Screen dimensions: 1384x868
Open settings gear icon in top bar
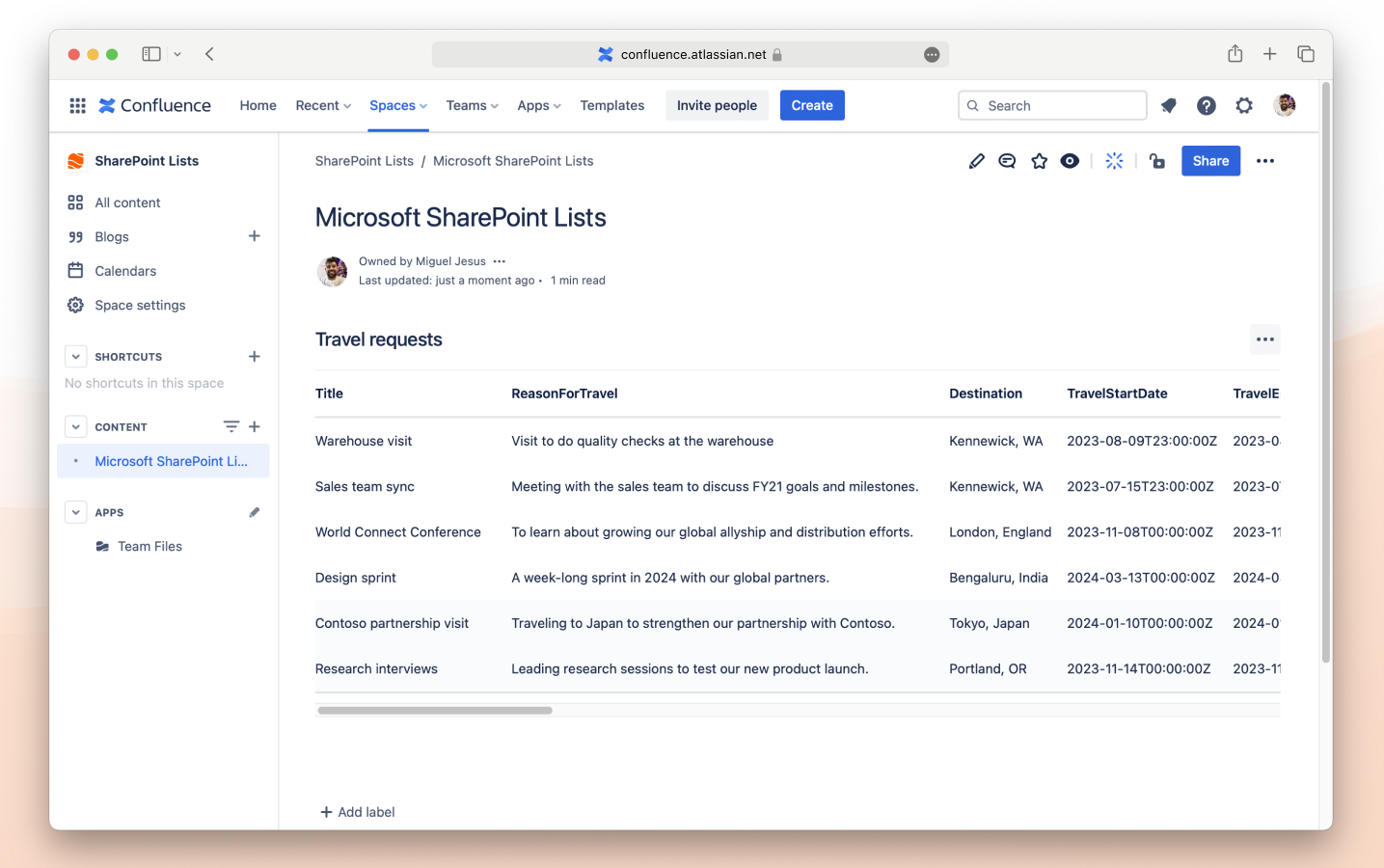click(1244, 106)
